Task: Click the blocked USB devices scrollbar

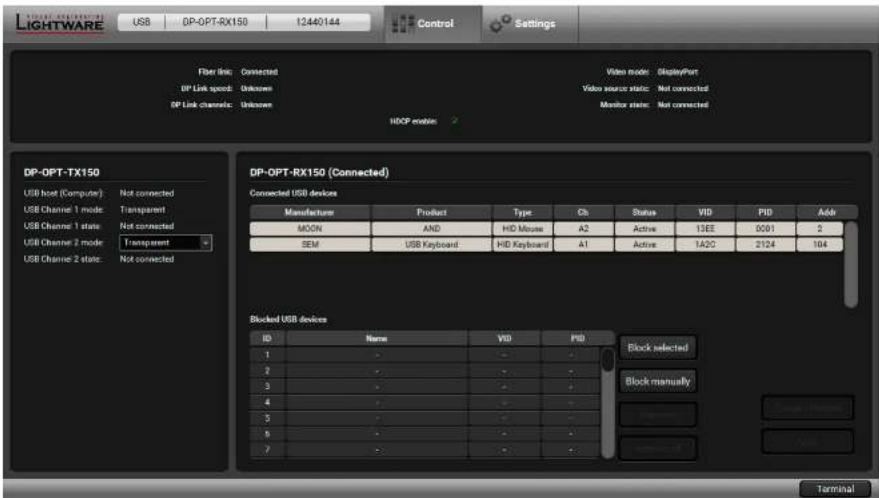Action: click(x=608, y=403)
